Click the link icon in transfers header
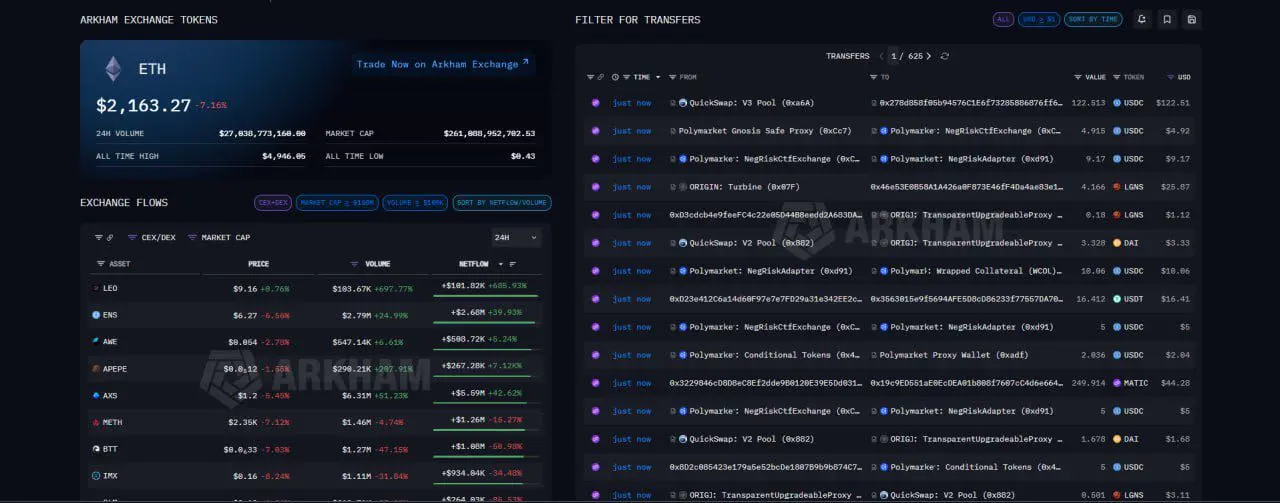Image resolution: width=1280 pixels, height=503 pixels. point(600,77)
